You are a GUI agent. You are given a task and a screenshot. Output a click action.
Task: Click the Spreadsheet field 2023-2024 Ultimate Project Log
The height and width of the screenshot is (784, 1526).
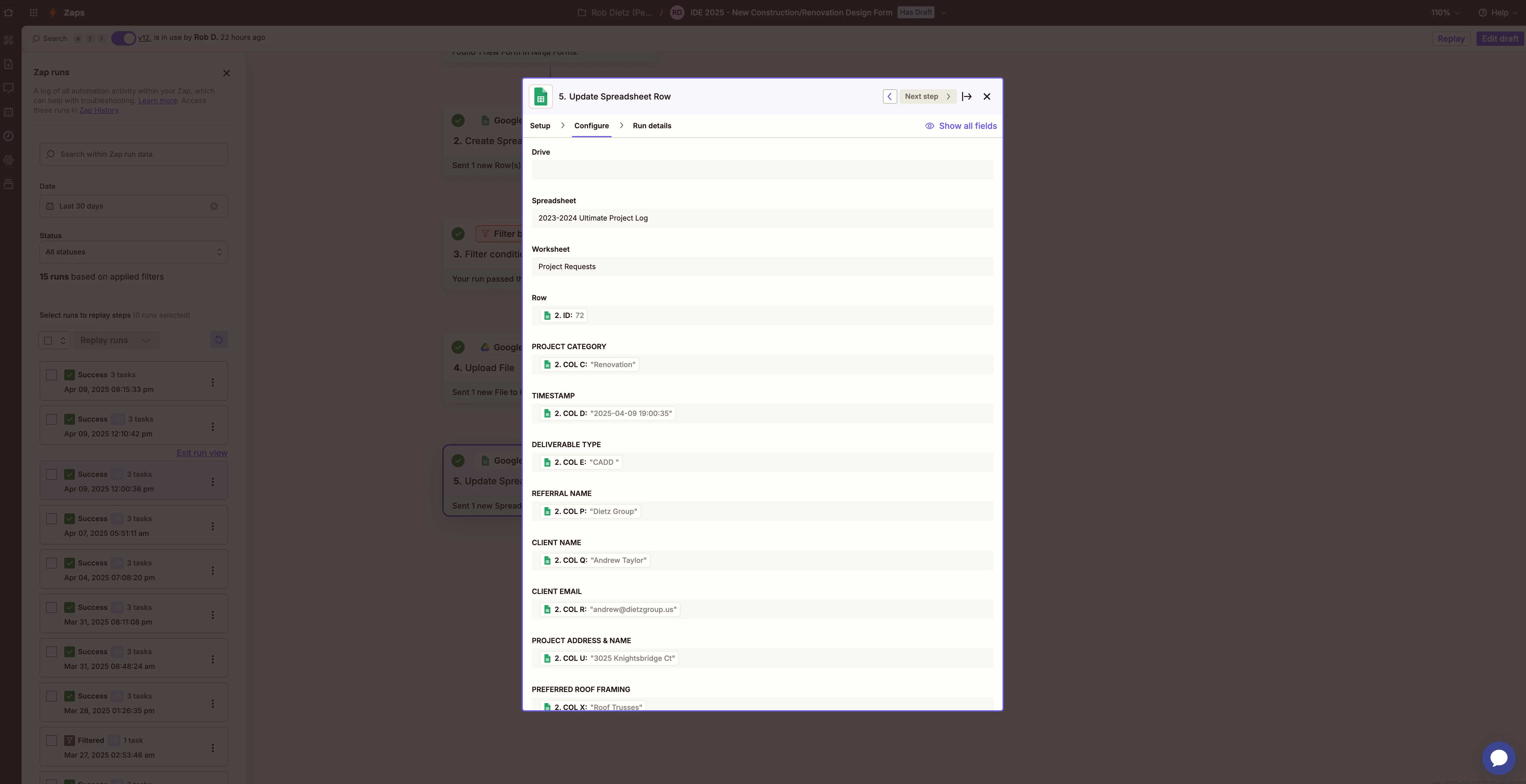762,218
